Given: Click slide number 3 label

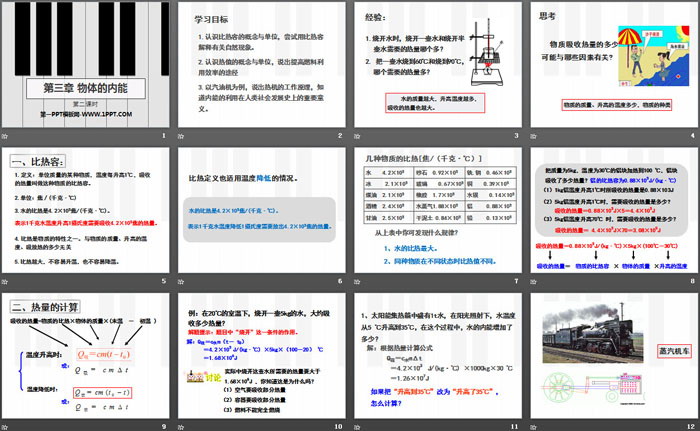Looking at the screenshot, I should click(x=517, y=135).
